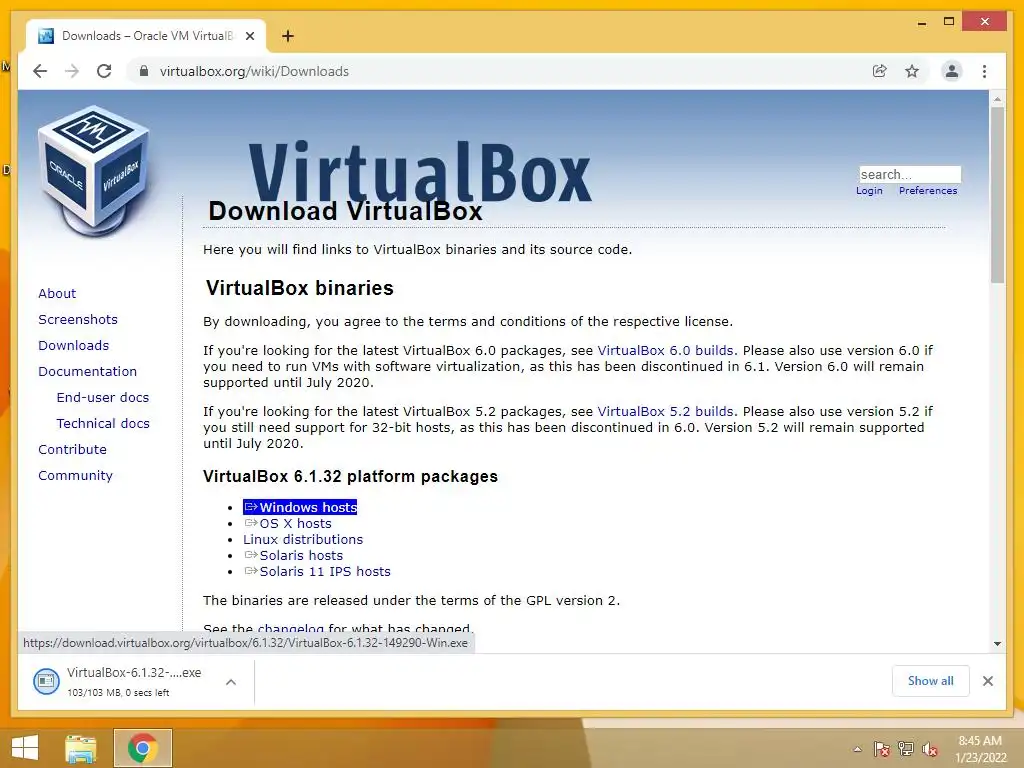Click the downloaded file's installer icon
The image size is (1024, 768).
click(46, 682)
